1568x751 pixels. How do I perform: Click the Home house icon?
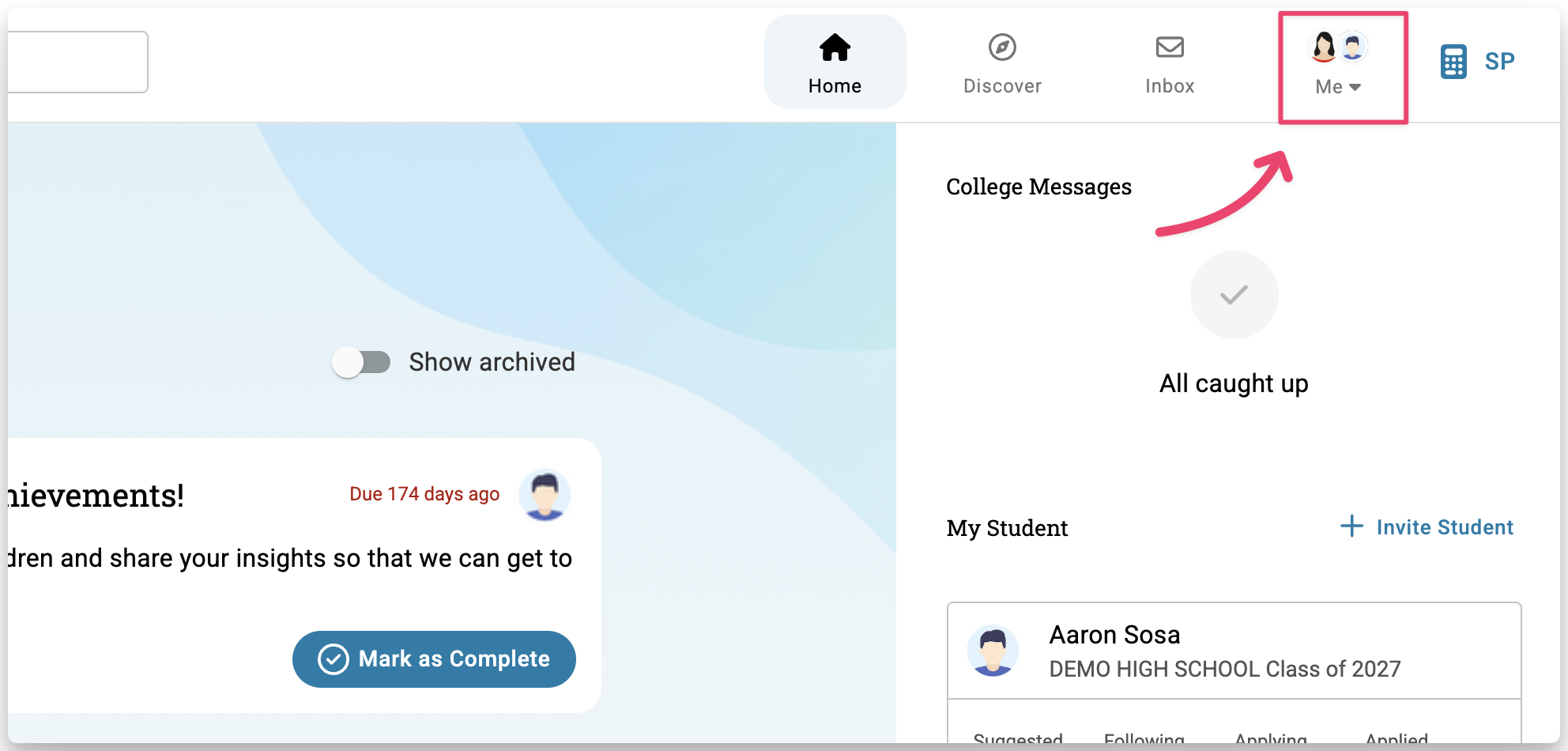[x=835, y=48]
